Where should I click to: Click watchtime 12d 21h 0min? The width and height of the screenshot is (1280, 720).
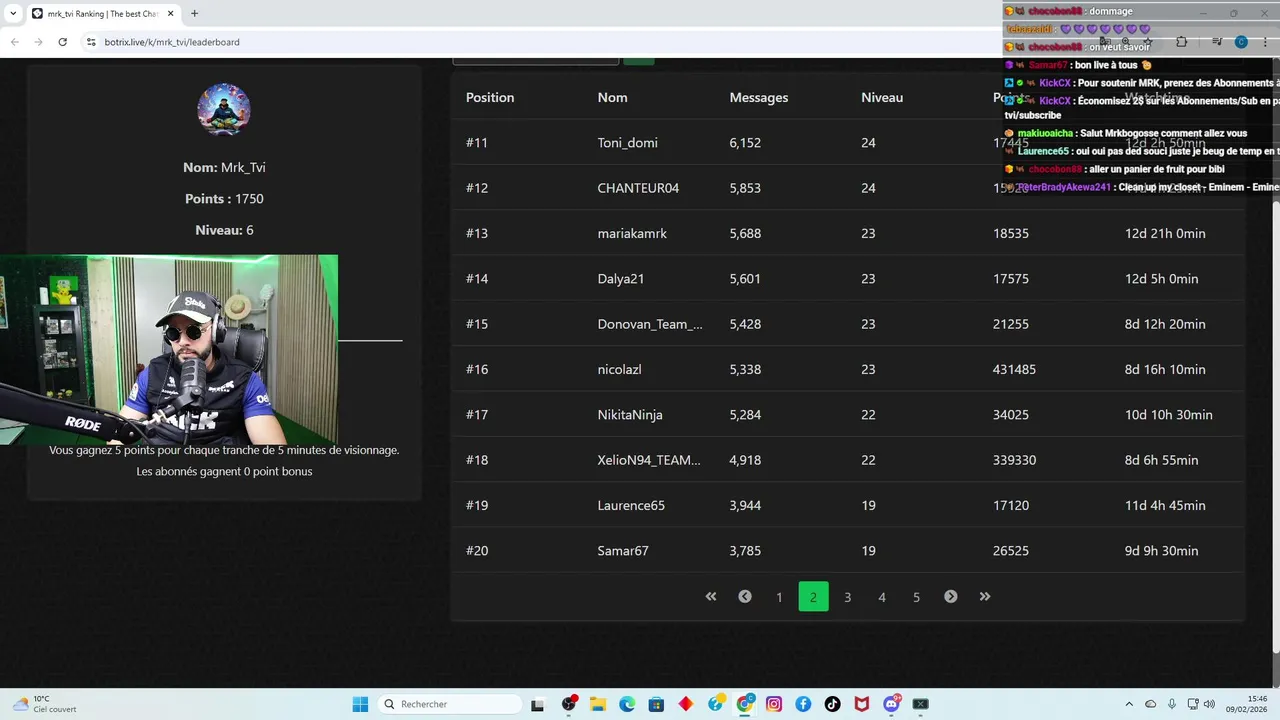1165,233
